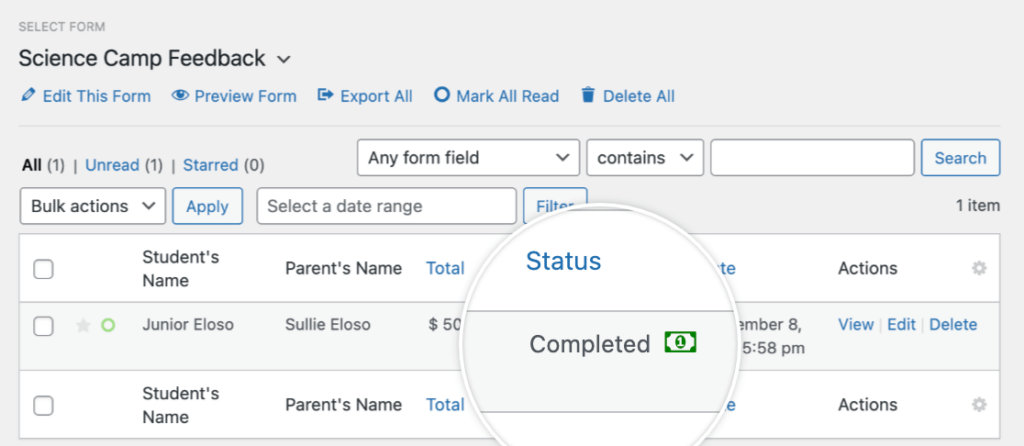The width and height of the screenshot is (1024, 446).
Task: Click the Select a date range field
Action: (x=386, y=206)
